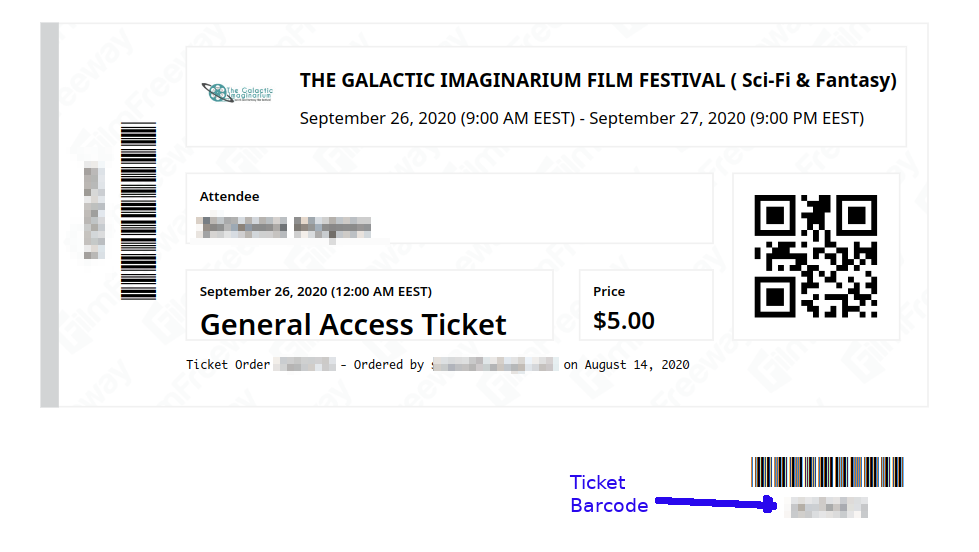Click the QR code on the ticket
The image size is (979, 552).
[x=815, y=256]
